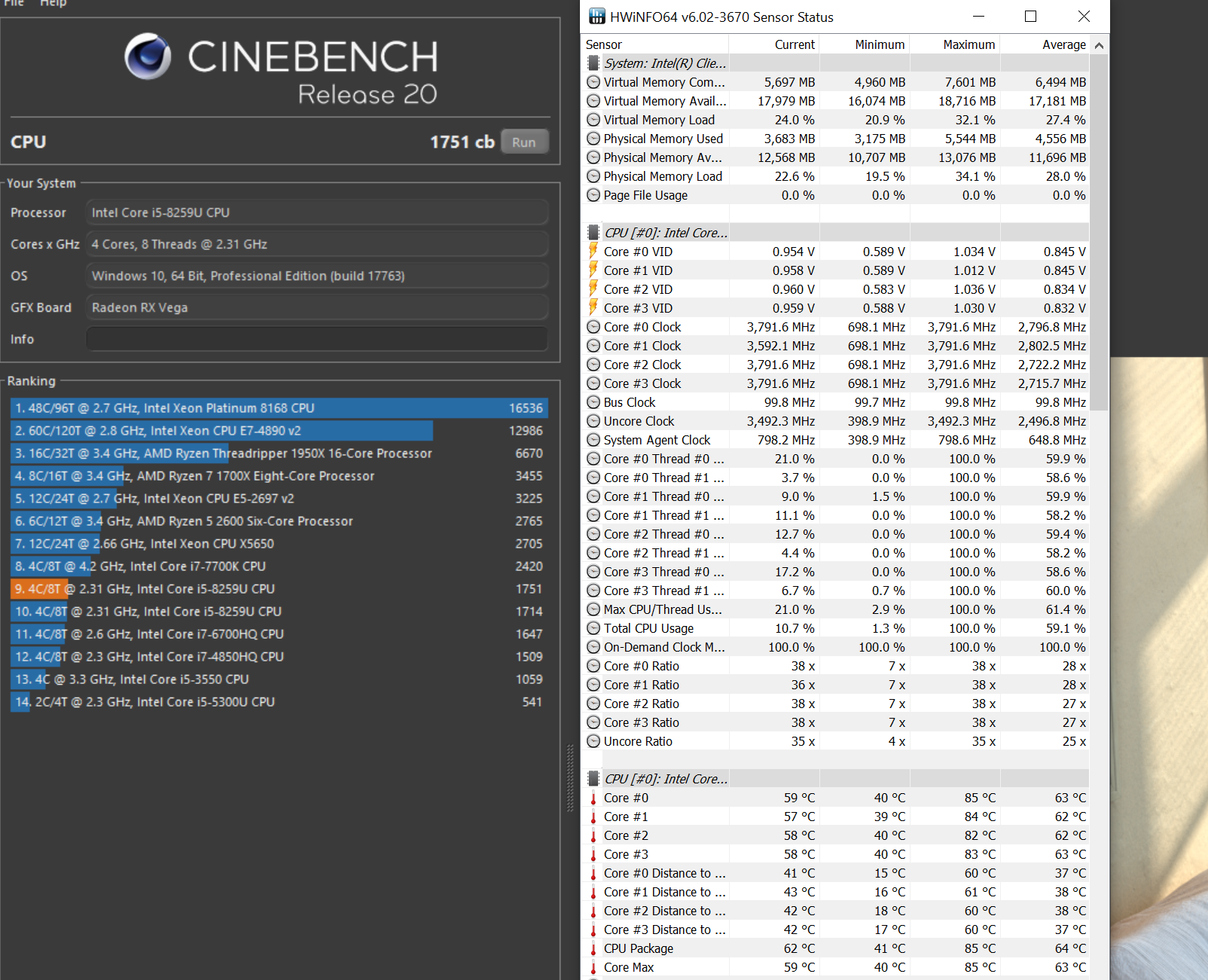This screenshot has height=980, width=1208.
Task: Select ranking entry Core i7-4850HQ
Action: [279, 657]
